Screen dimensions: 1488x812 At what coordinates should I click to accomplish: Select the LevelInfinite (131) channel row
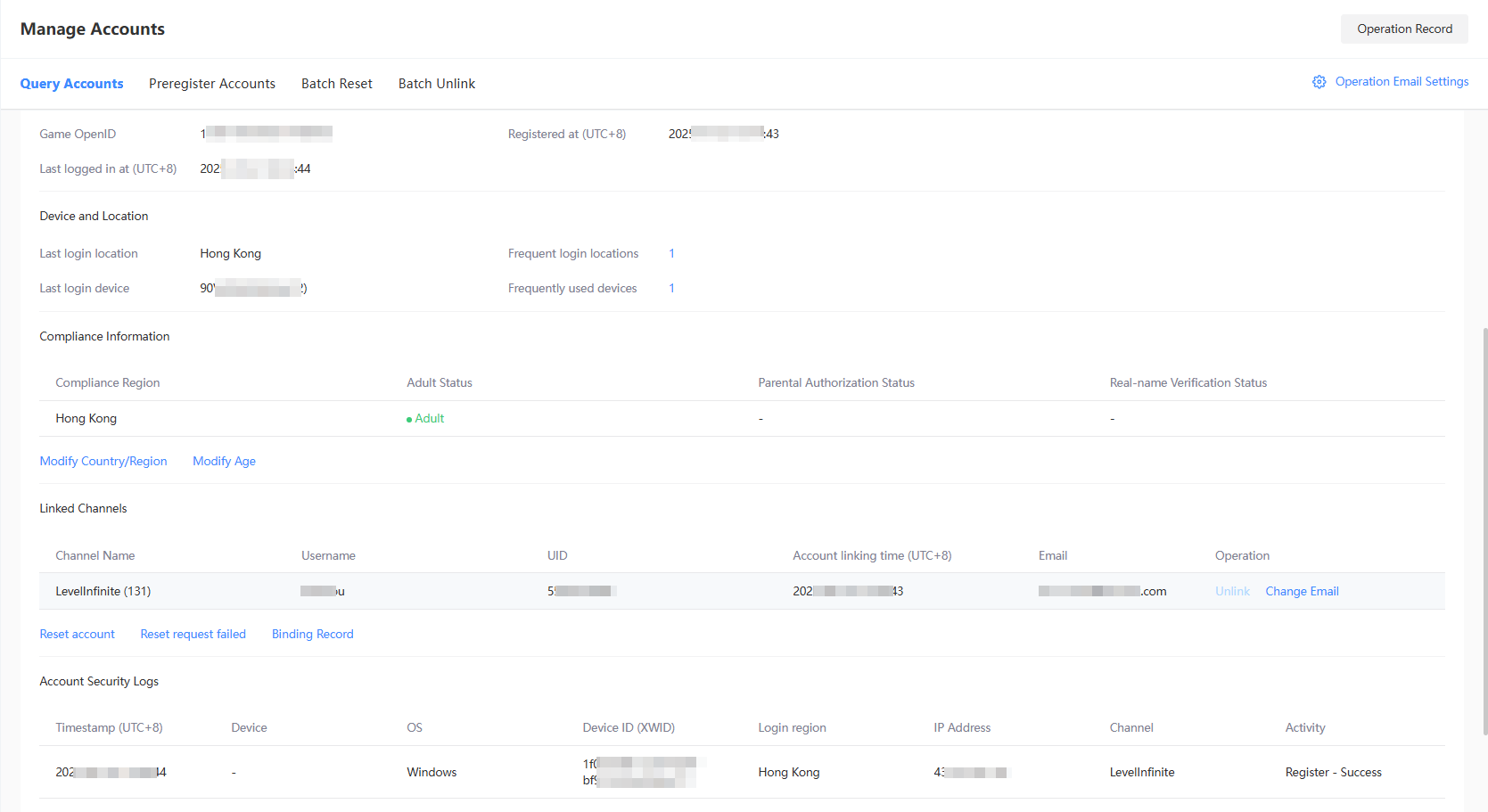103,591
